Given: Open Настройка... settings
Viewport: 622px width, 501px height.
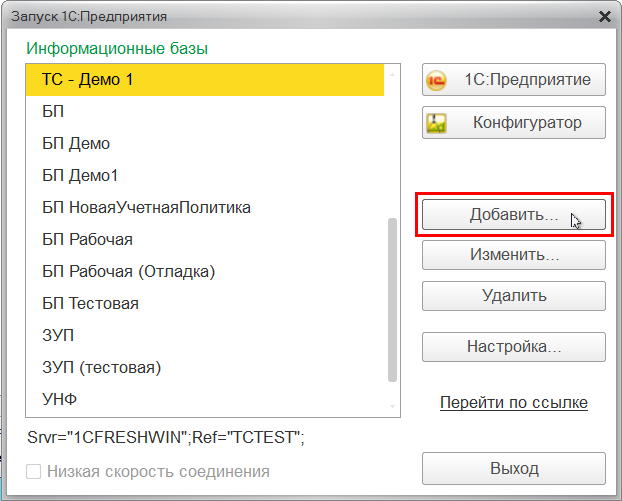Looking at the screenshot, I should point(514,347).
